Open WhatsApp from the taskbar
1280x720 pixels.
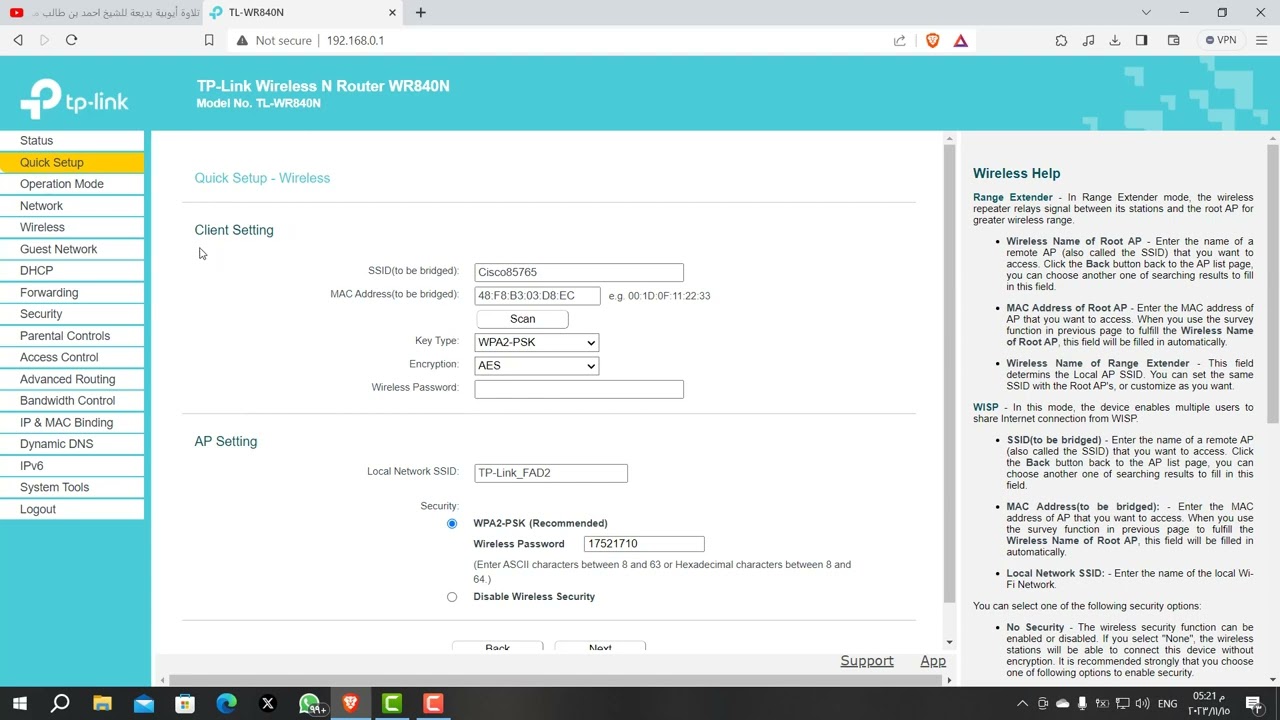[x=309, y=704]
